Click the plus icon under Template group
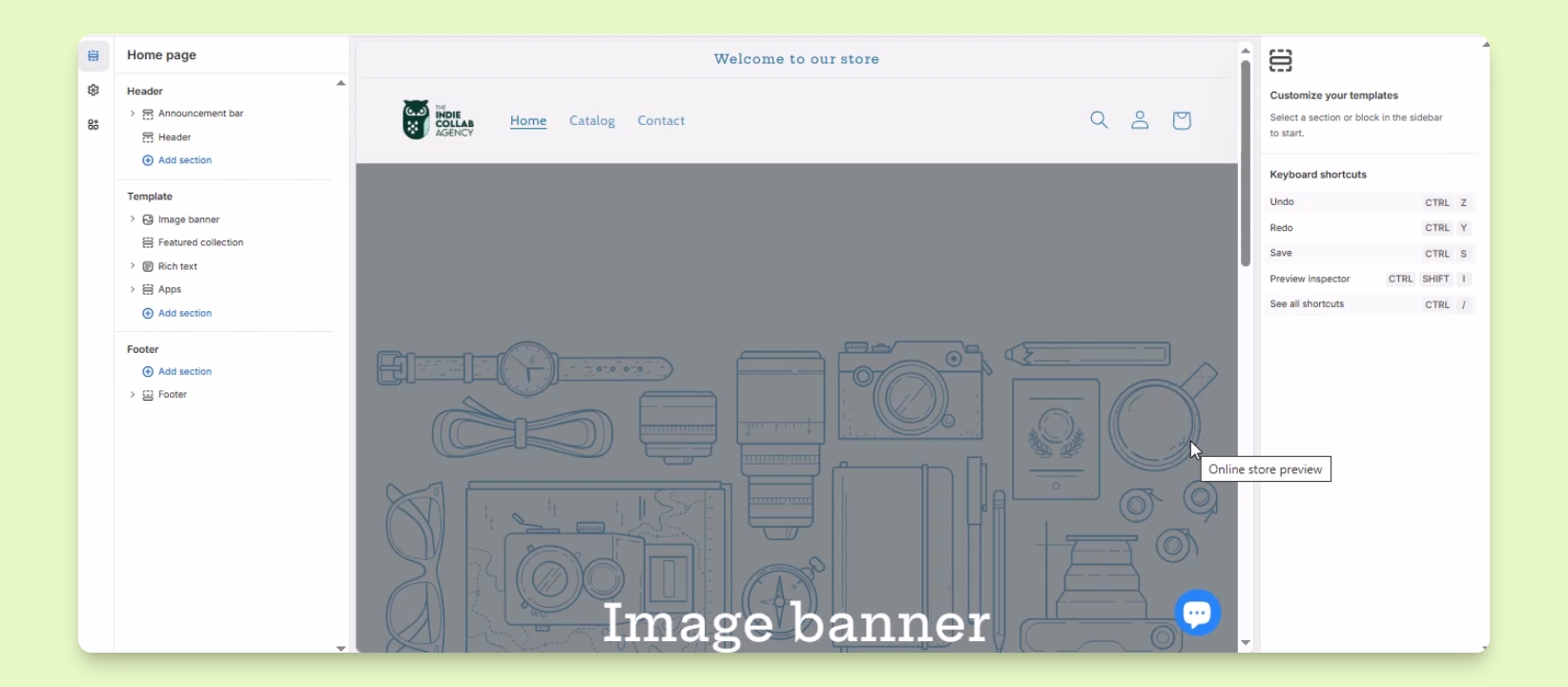This screenshot has height=687, width=1568. [x=148, y=313]
